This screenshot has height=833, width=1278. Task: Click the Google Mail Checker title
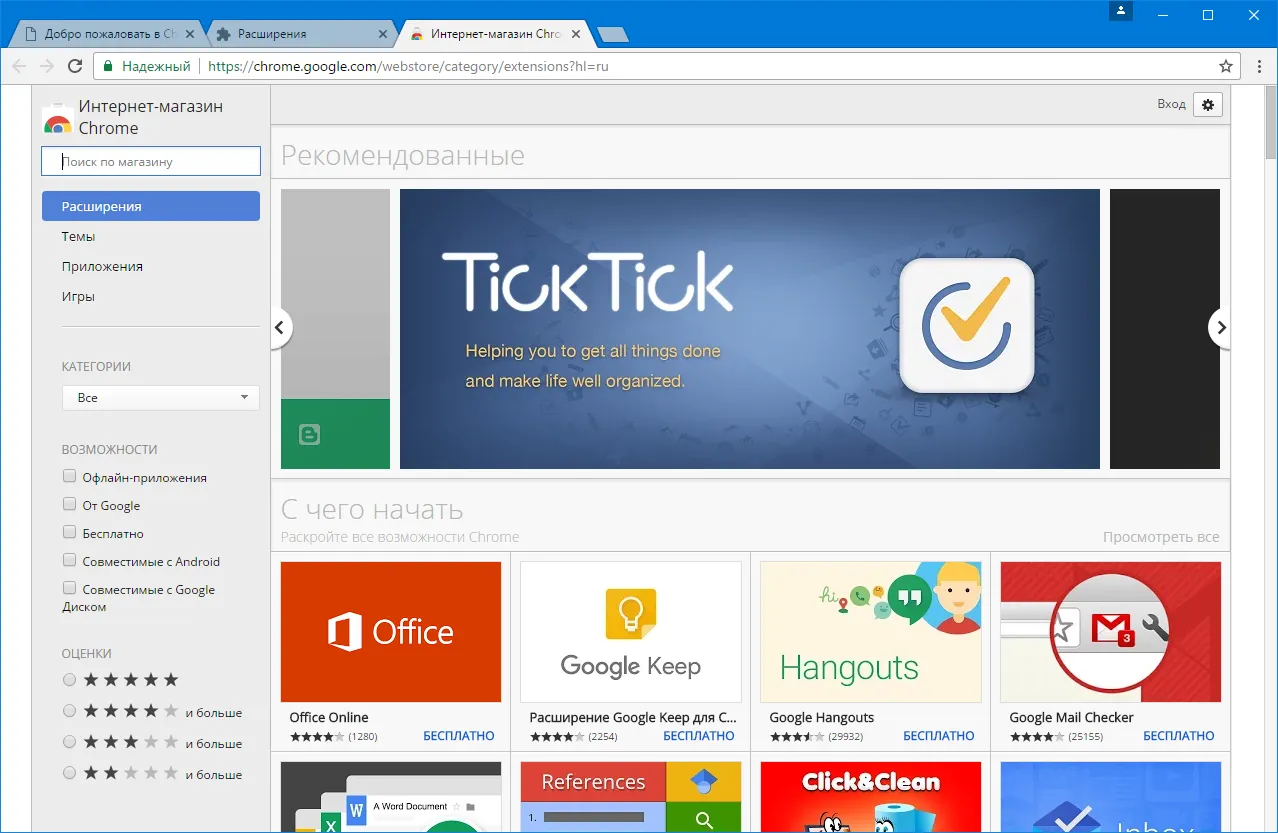point(1071,717)
